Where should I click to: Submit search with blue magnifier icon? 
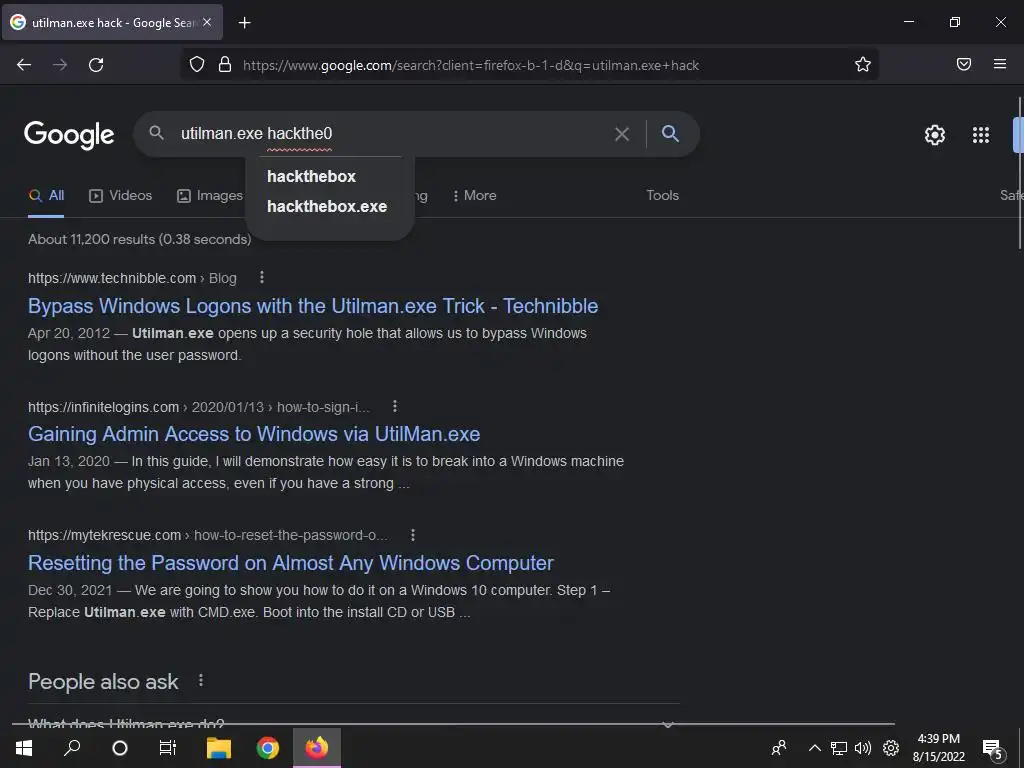click(x=670, y=133)
